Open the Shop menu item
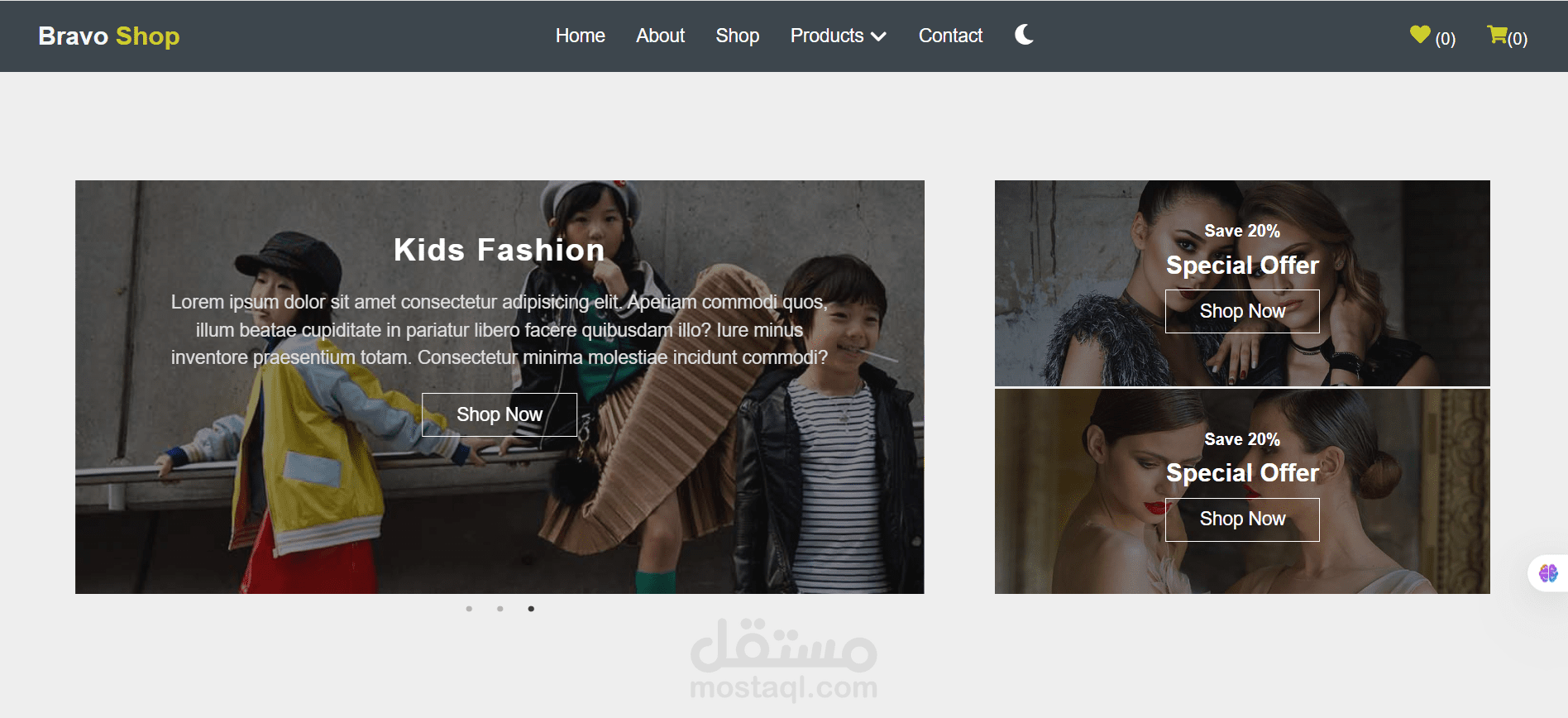The image size is (1568, 718). tap(738, 36)
